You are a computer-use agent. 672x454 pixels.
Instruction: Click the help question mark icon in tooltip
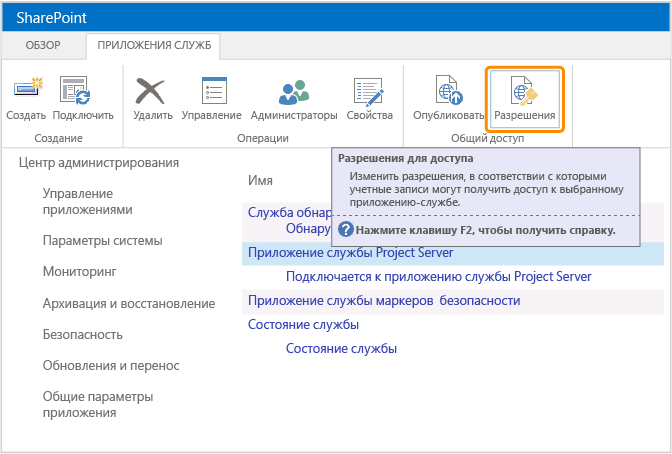[345, 230]
